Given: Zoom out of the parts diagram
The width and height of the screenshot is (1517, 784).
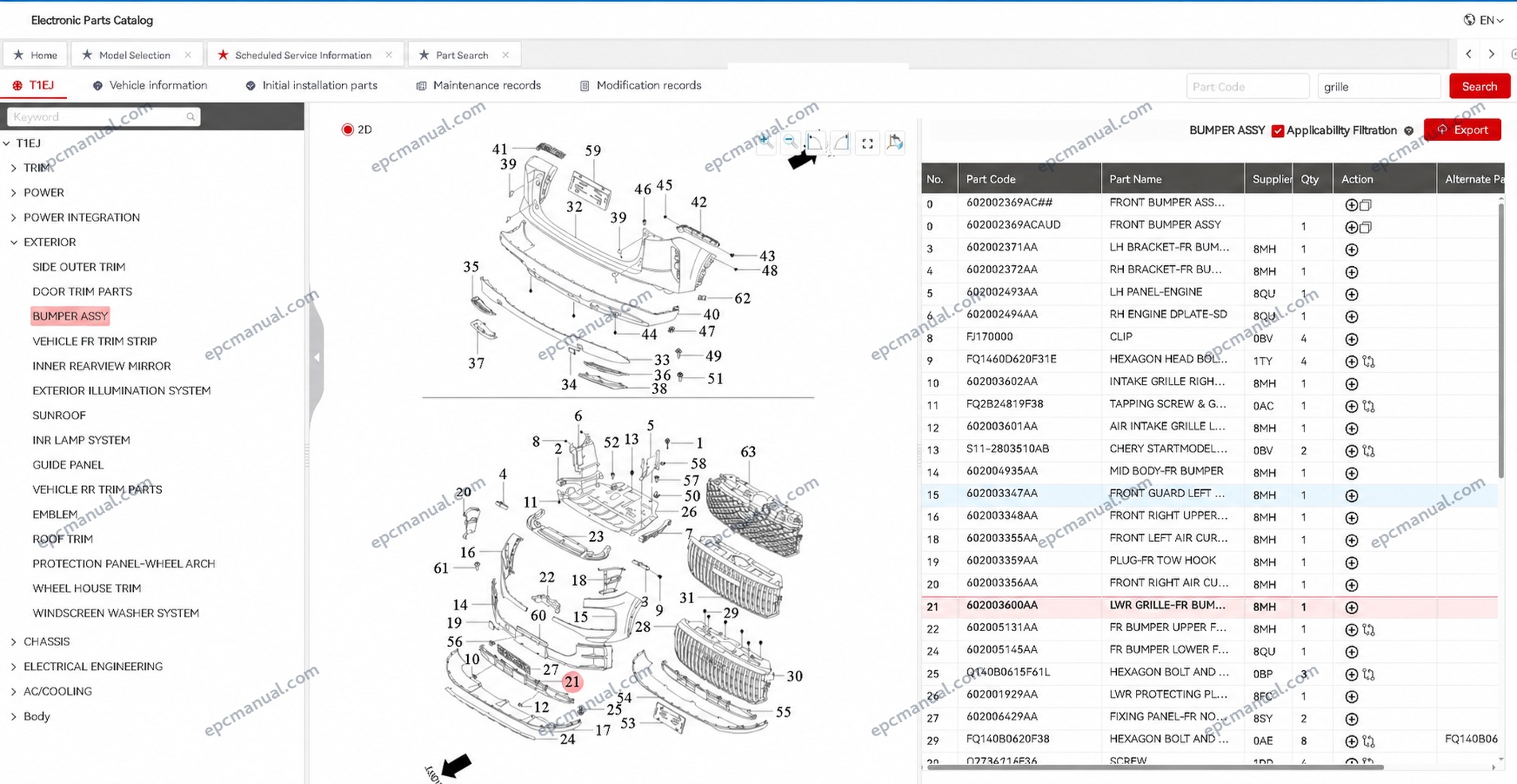Looking at the screenshot, I should 789,141.
